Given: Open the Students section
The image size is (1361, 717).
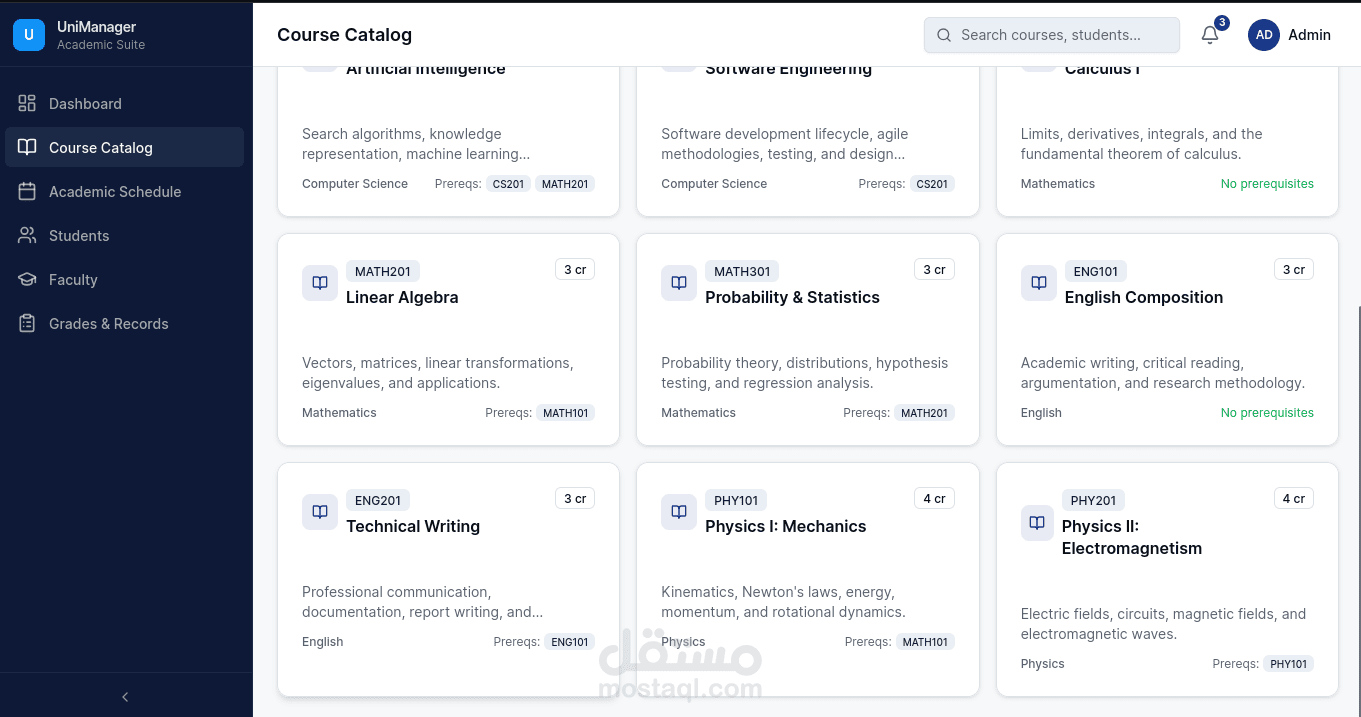Looking at the screenshot, I should tap(79, 236).
